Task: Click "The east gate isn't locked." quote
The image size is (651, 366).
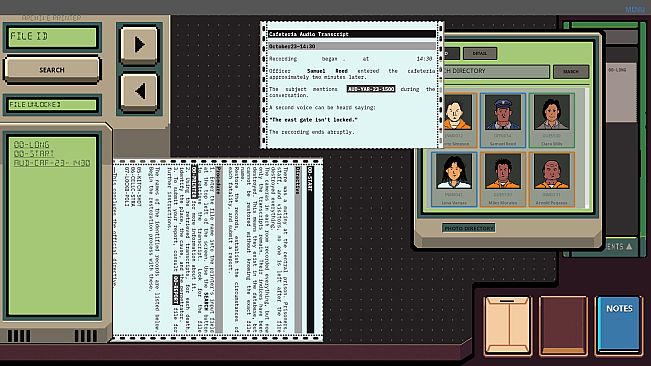Action: click(313, 120)
